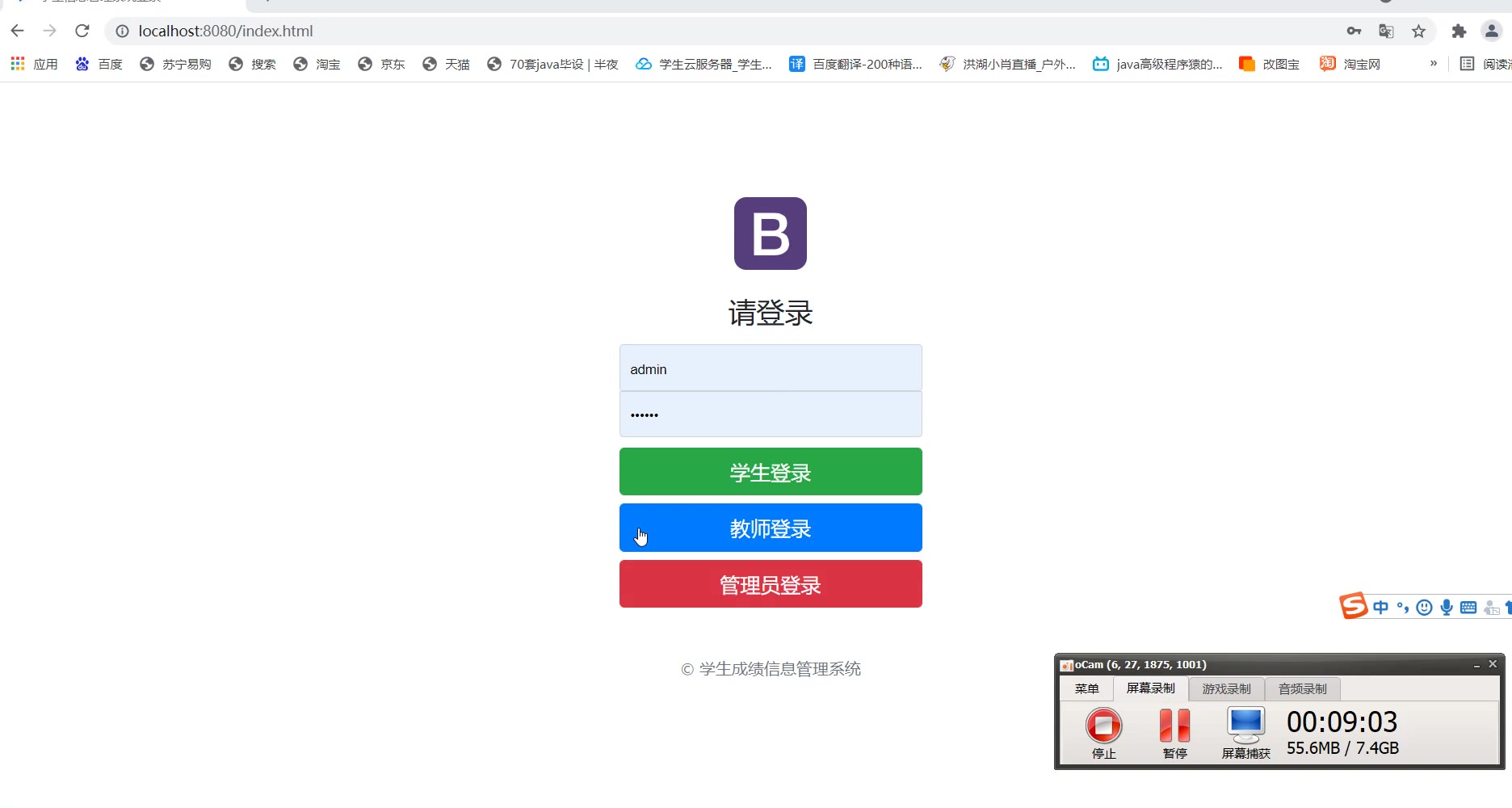Bookmark this page with star icon
1512x808 pixels.
[x=1418, y=31]
